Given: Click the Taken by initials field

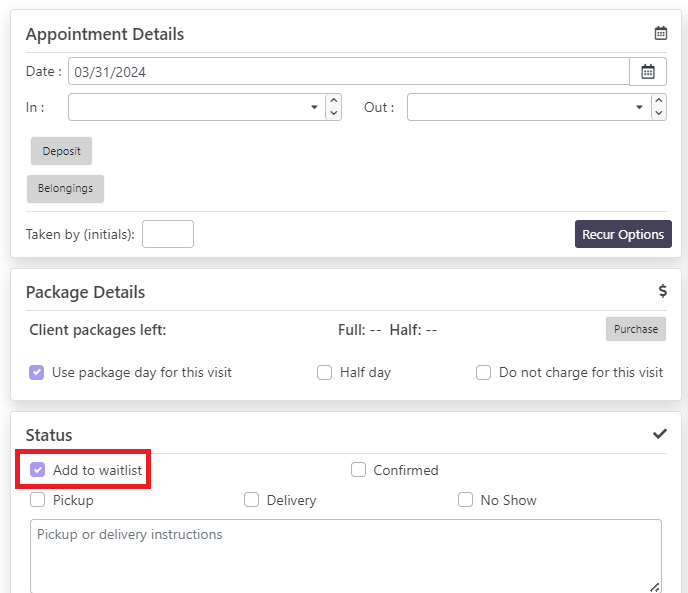Looking at the screenshot, I should (168, 234).
